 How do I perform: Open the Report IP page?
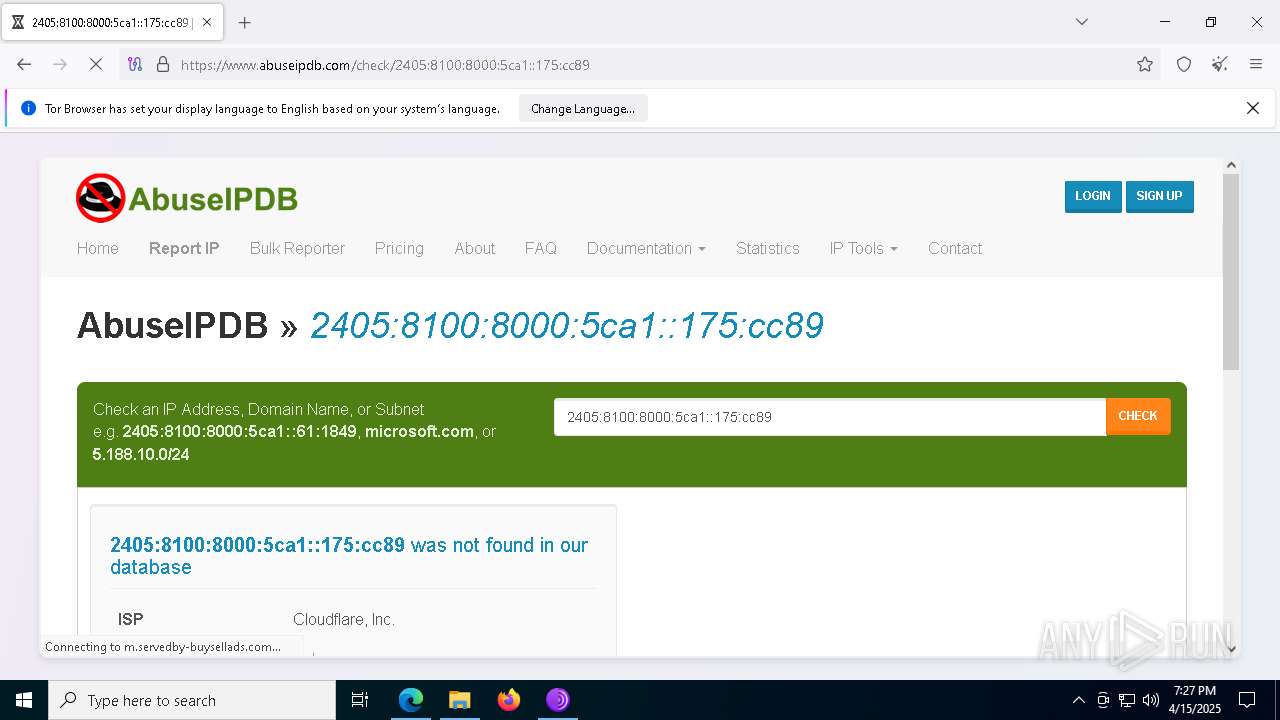[x=184, y=248]
